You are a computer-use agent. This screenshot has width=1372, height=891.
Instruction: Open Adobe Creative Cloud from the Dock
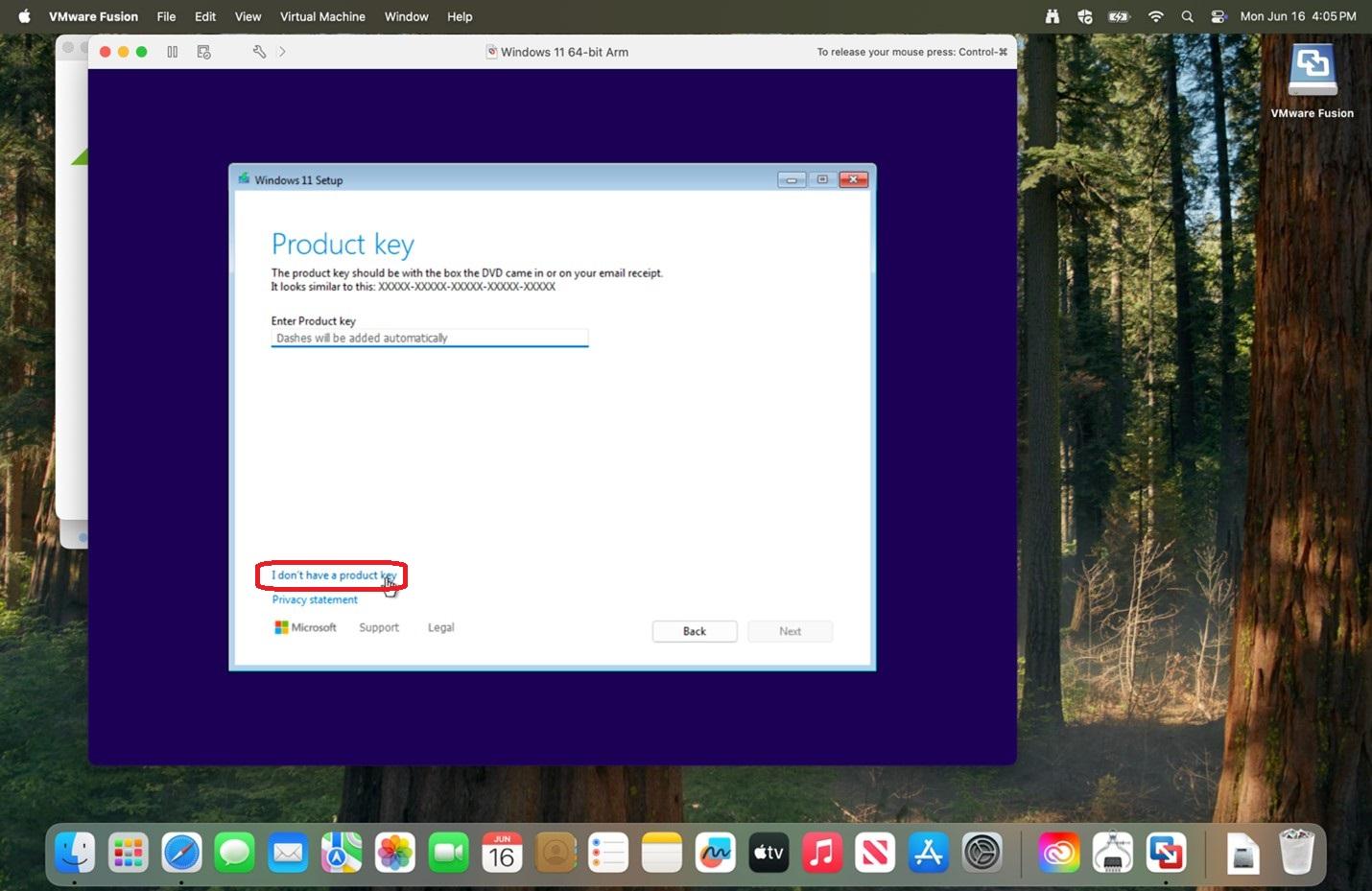[1059, 852]
